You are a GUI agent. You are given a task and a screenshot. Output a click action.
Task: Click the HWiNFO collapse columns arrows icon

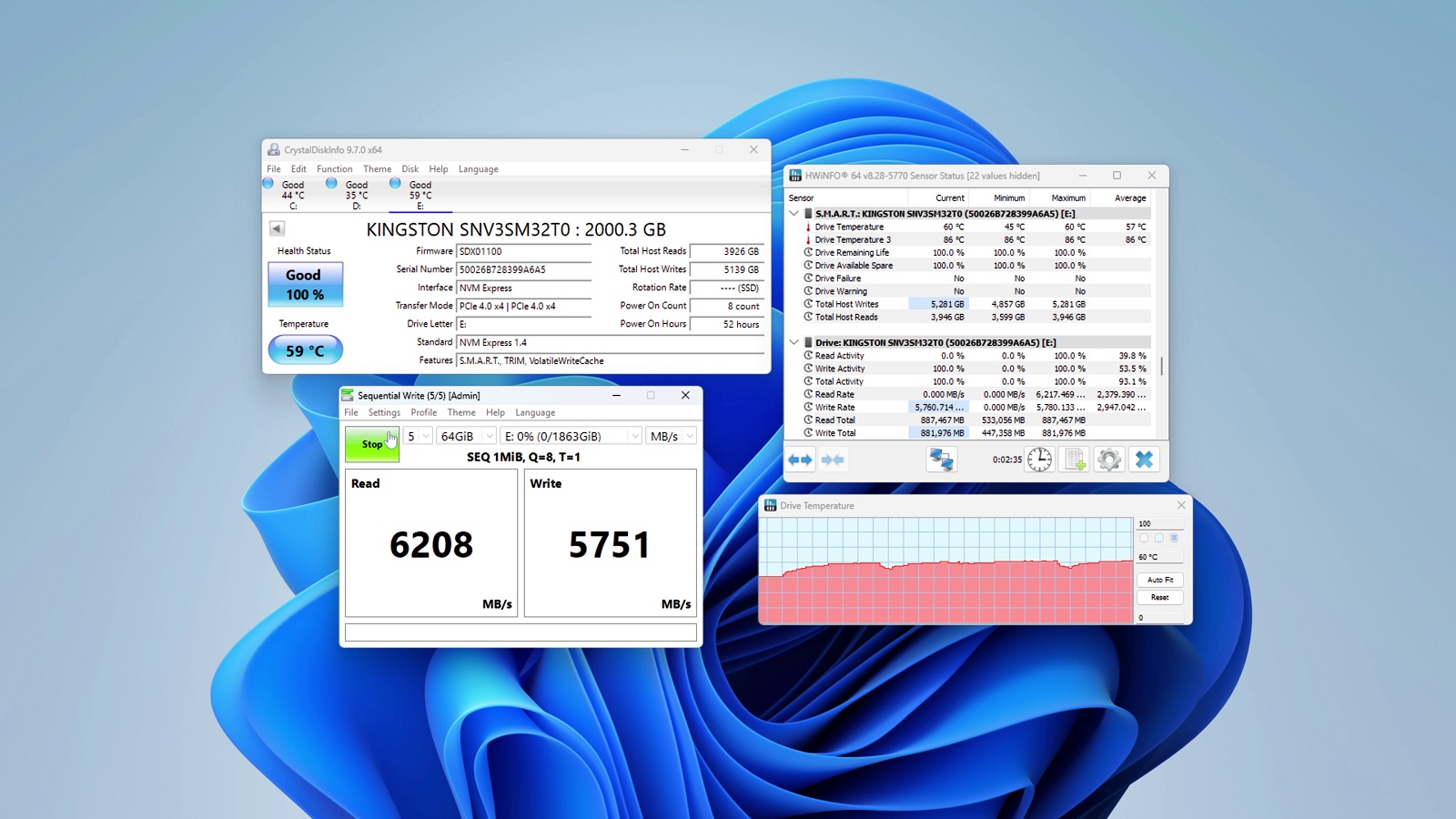tap(833, 460)
